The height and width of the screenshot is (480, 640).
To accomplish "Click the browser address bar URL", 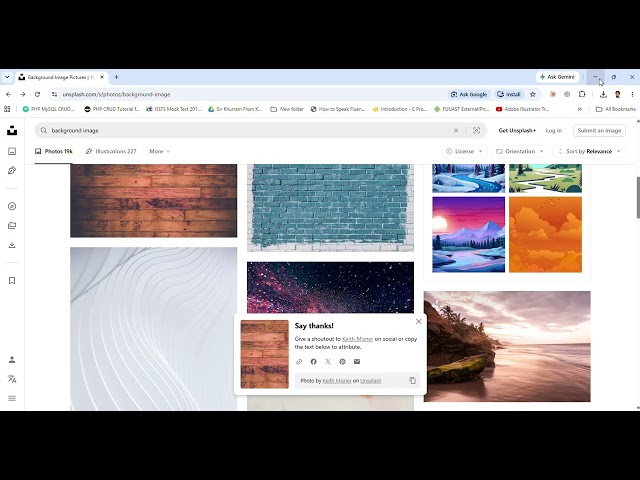I will 116,94.
